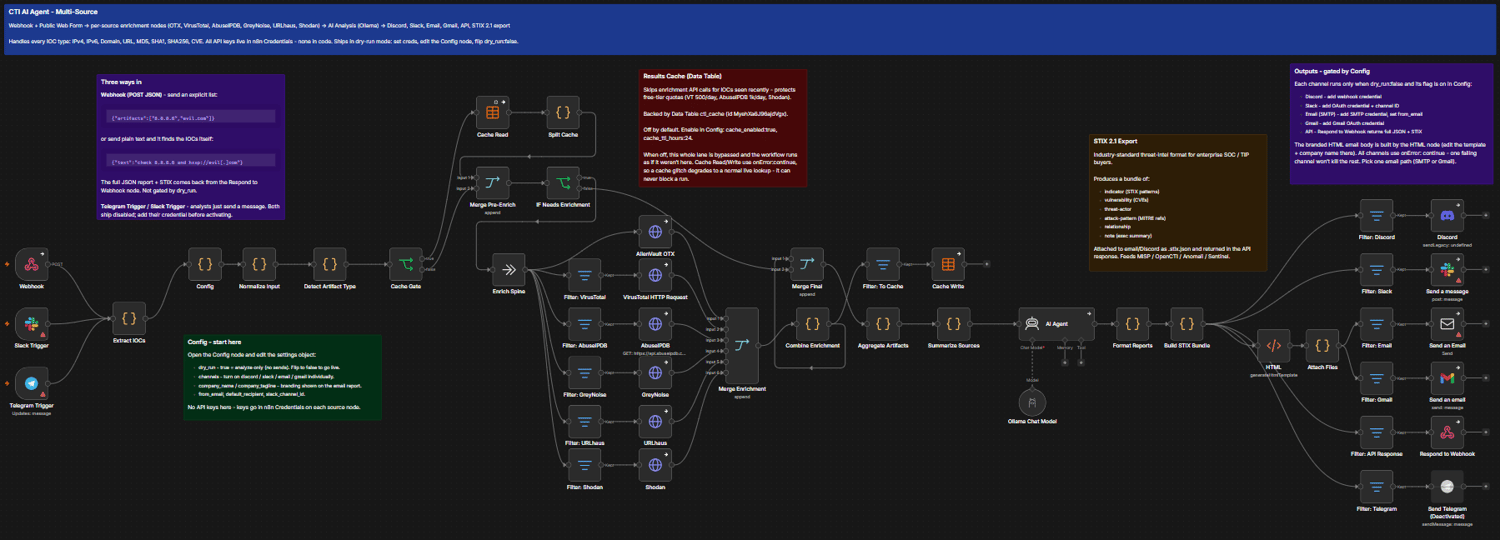Open the Slack Send a message node

click(1446, 270)
